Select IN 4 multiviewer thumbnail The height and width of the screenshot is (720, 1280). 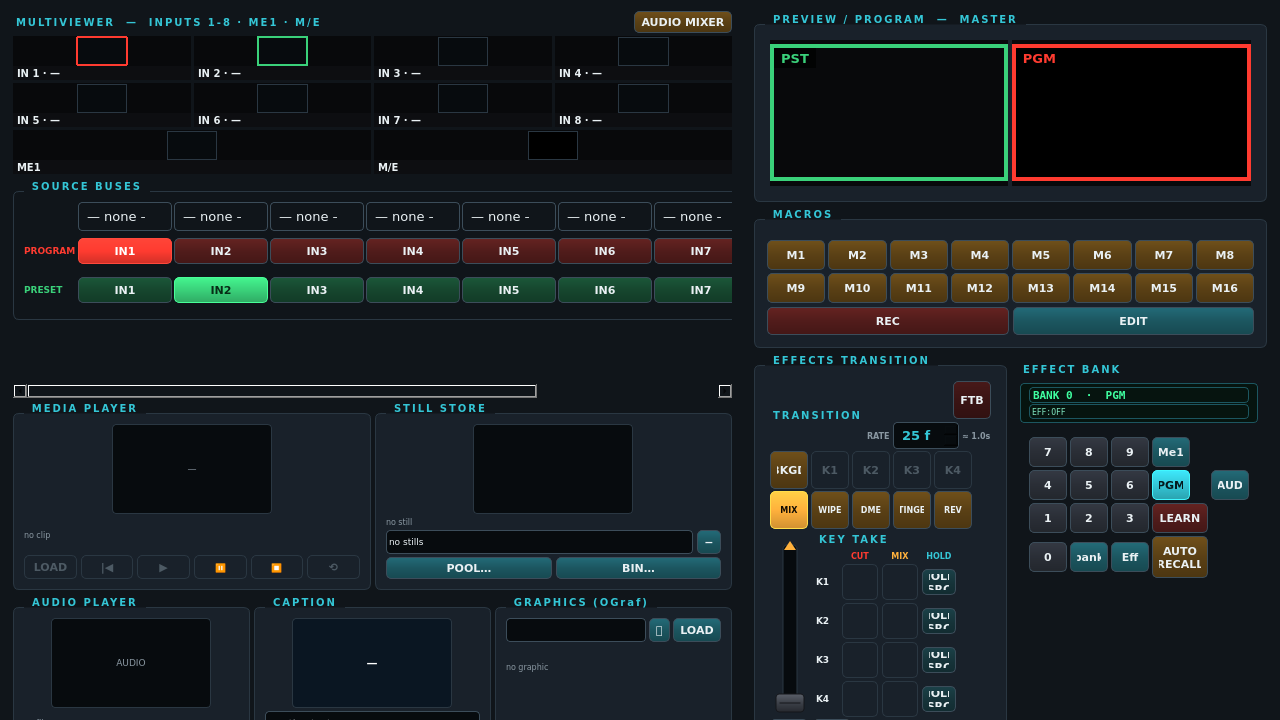click(643, 59)
